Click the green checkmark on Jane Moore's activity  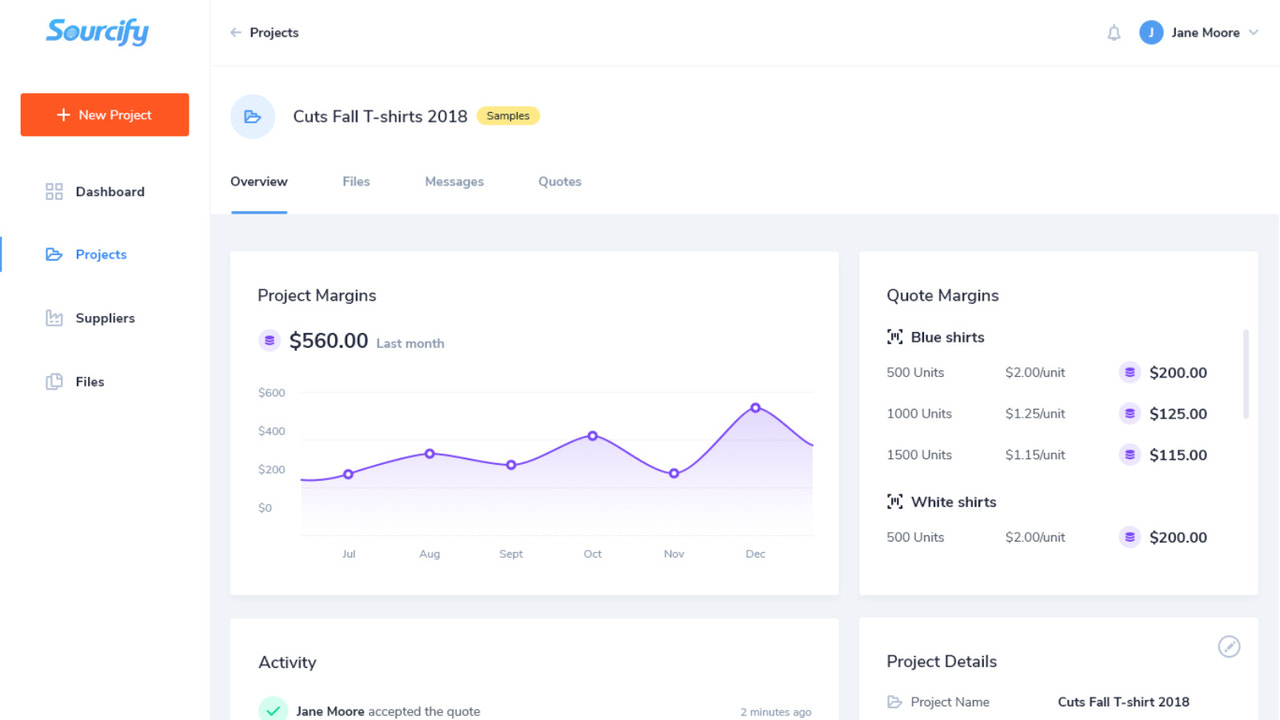(x=273, y=709)
